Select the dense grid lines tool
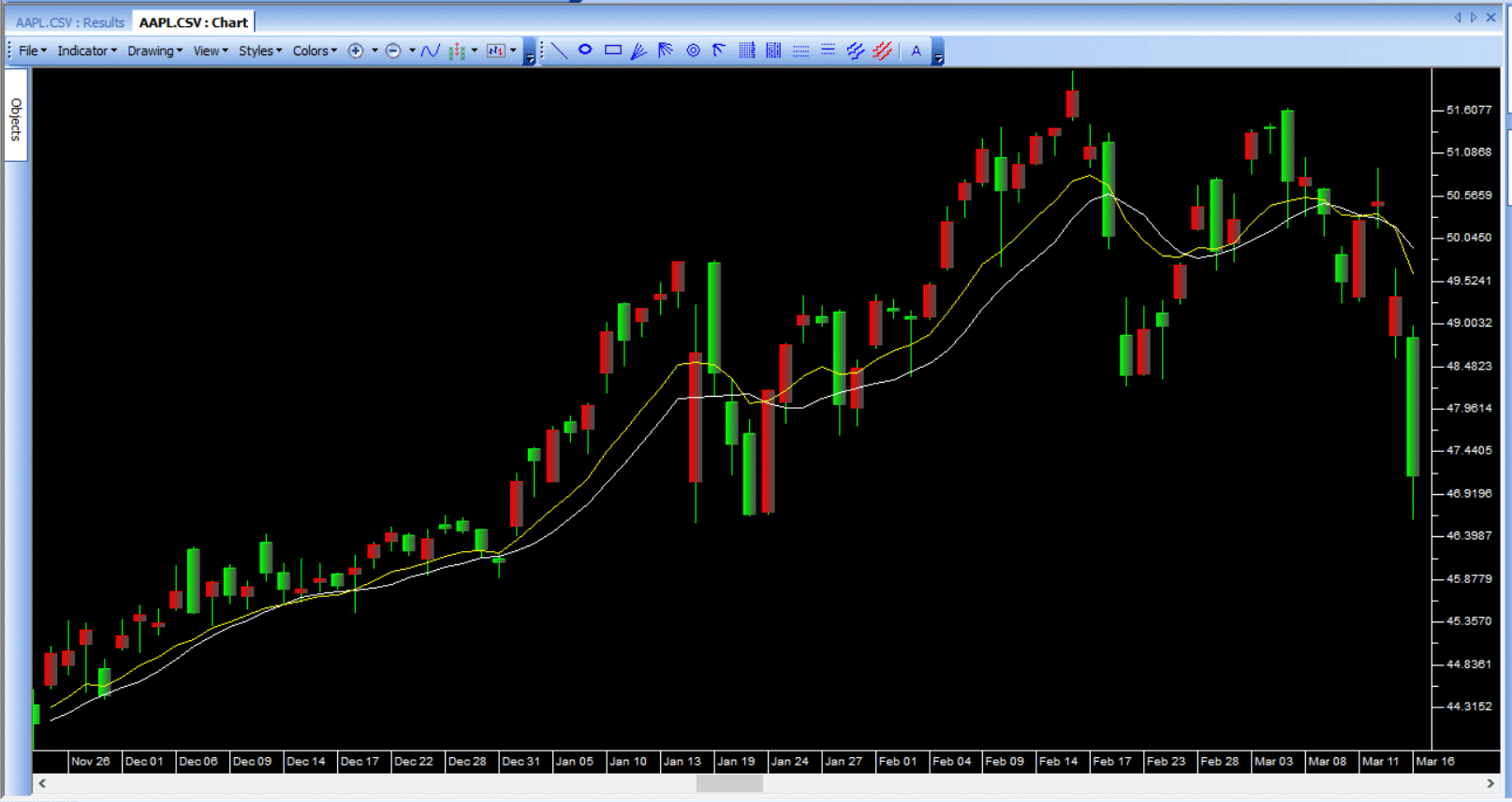 [x=747, y=51]
